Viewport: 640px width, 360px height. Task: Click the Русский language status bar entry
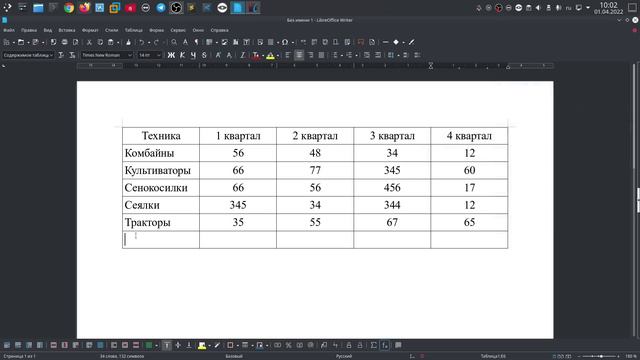pos(344,356)
